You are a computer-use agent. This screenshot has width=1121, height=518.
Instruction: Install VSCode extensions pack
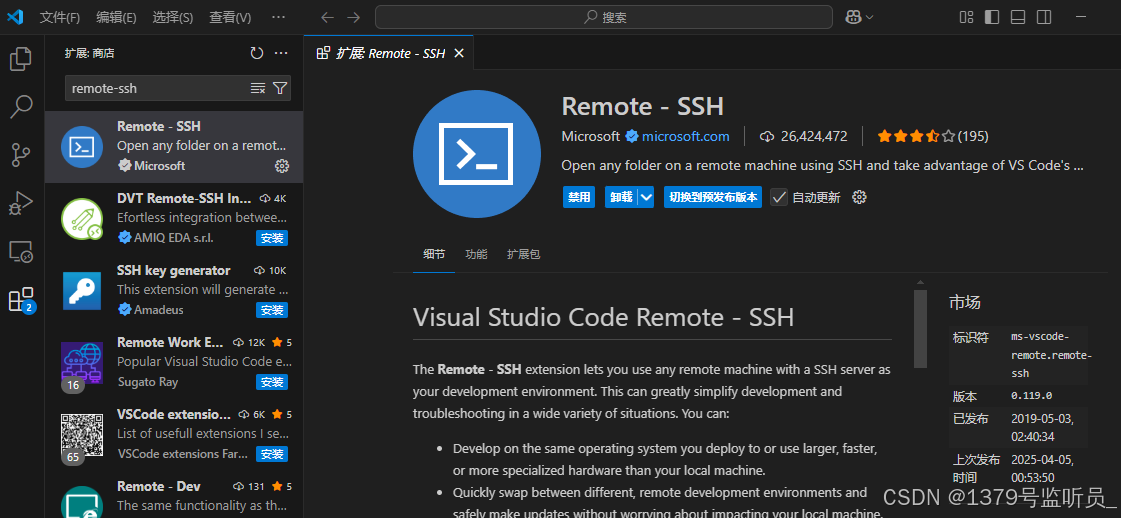coord(272,454)
